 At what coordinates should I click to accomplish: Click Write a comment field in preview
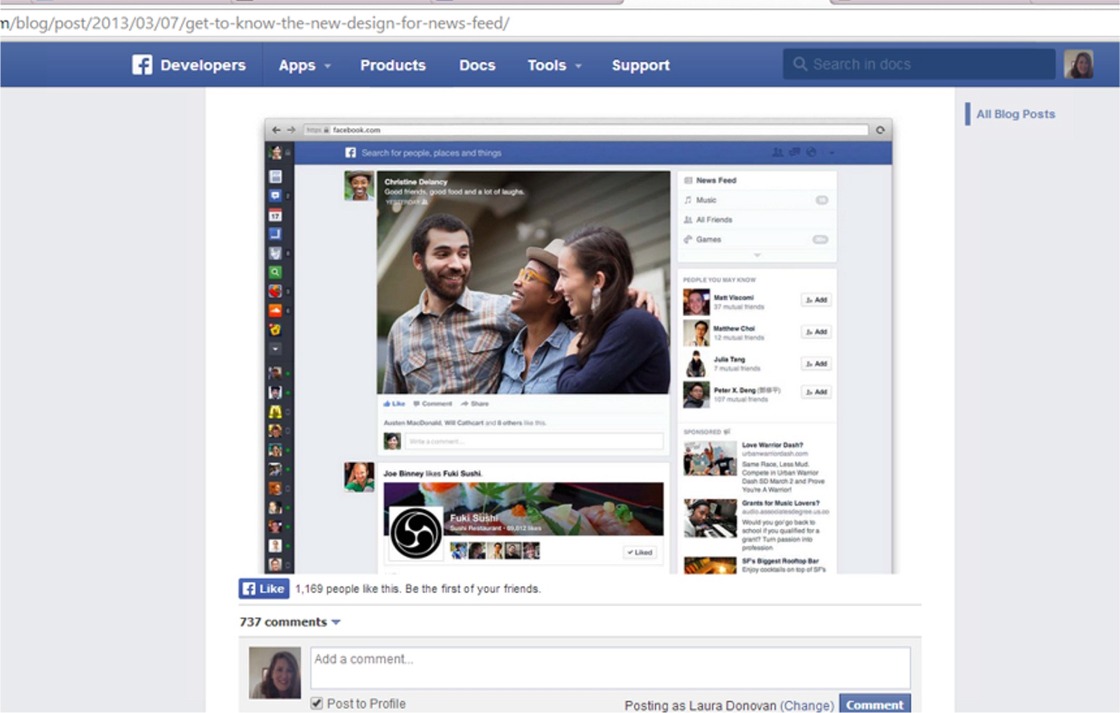534,442
